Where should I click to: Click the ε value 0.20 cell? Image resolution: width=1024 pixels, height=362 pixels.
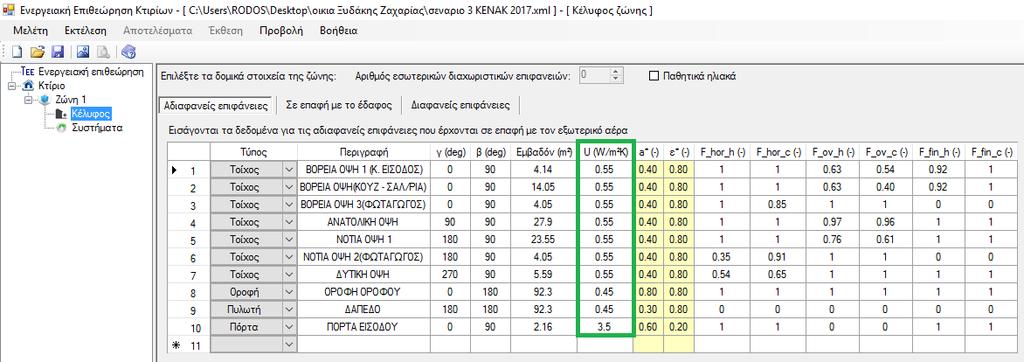679,326
